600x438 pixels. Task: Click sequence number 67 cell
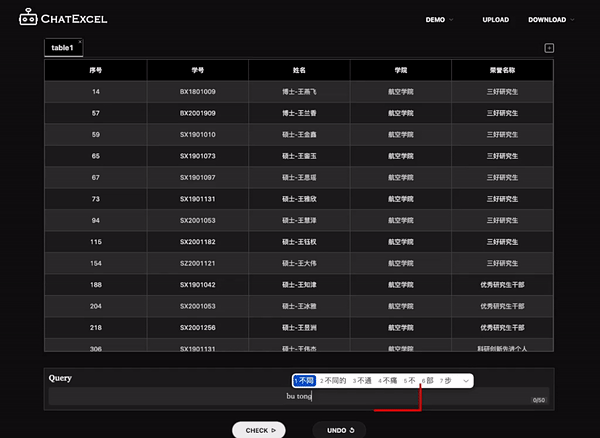pyautogui.click(x=96, y=177)
